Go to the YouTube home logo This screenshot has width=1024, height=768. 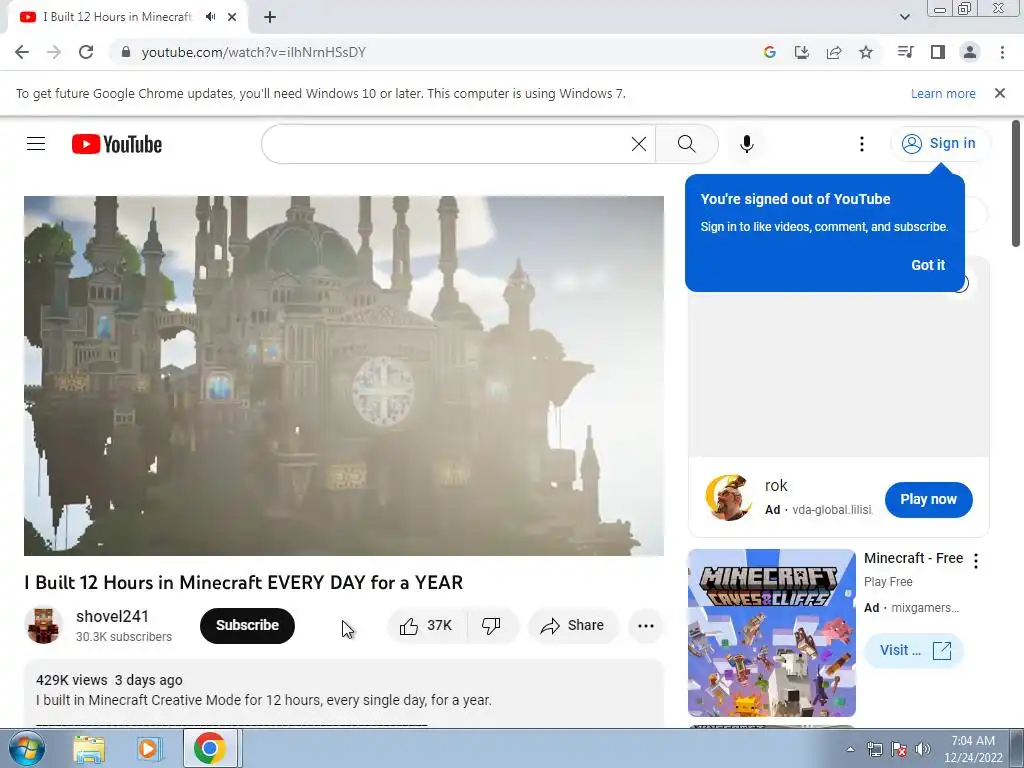[x=117, y=144]
